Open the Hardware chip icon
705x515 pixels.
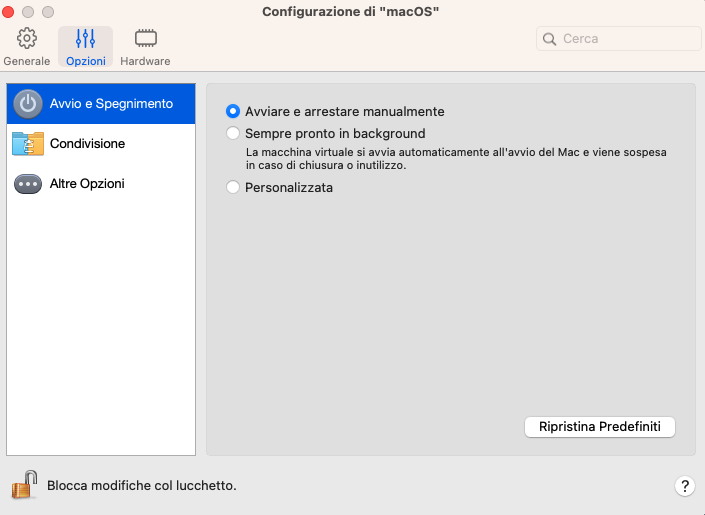tap(146, 39)
